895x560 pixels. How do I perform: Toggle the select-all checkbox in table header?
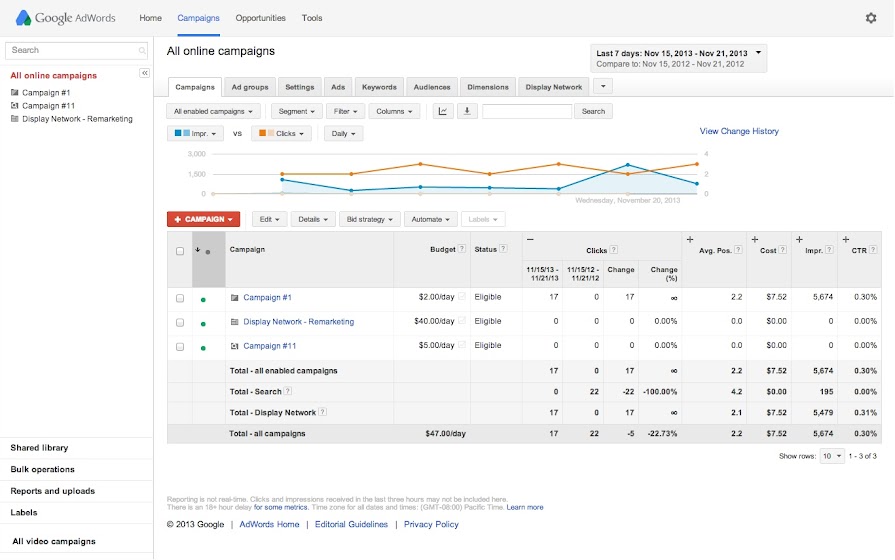(x=180, y=251)
